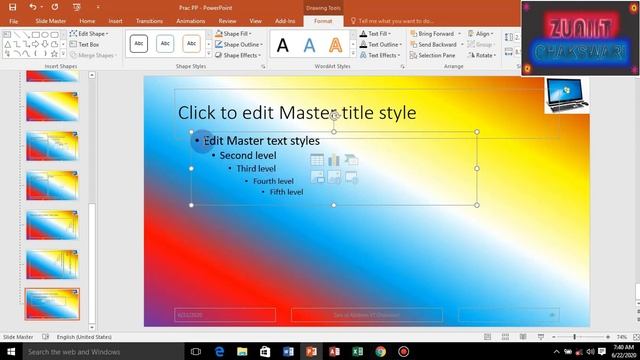Viewport: 640px width, 360px height.
Task: Select the highlighted last layout thumbnail
Action: tap(52, 304)
